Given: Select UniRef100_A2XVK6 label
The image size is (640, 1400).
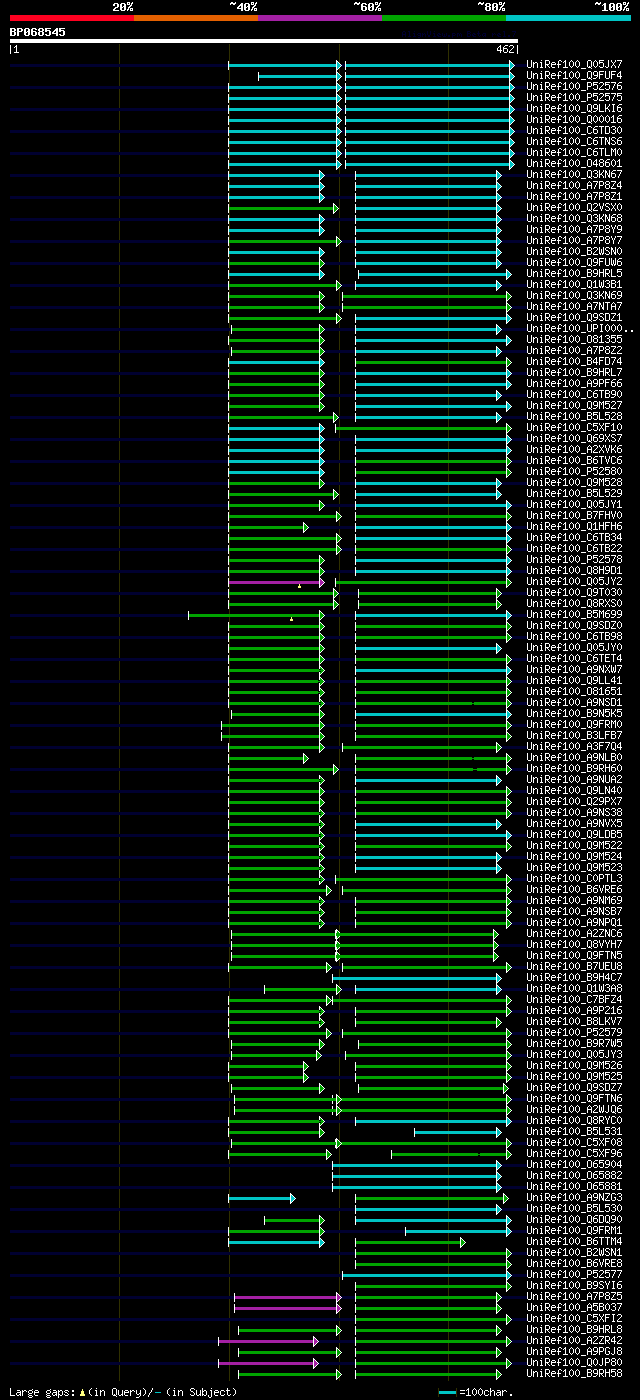Looking at the screenshot, I should point(574,449).
